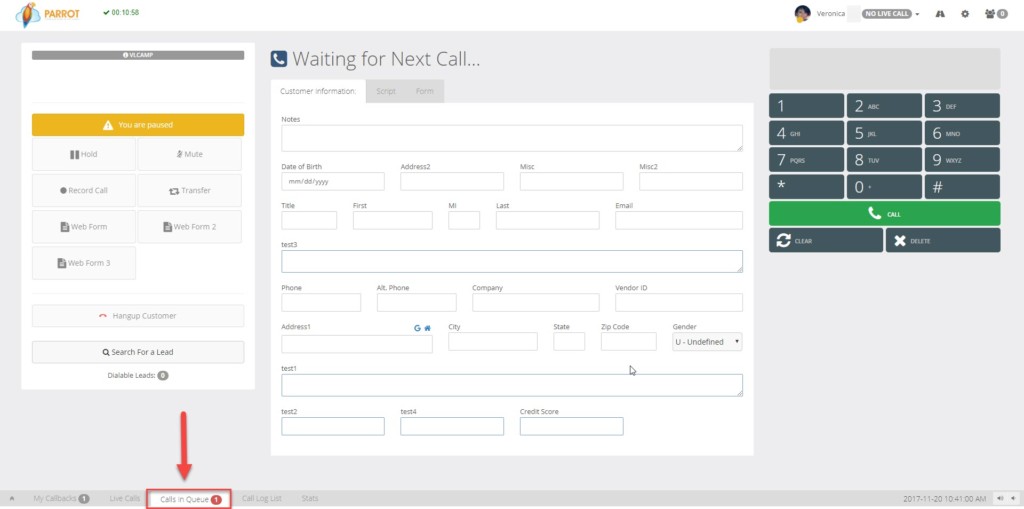The width and height of the screenshot is (1024, 509).
Task: Open the Gender dropdown
Action: [707, 342]
